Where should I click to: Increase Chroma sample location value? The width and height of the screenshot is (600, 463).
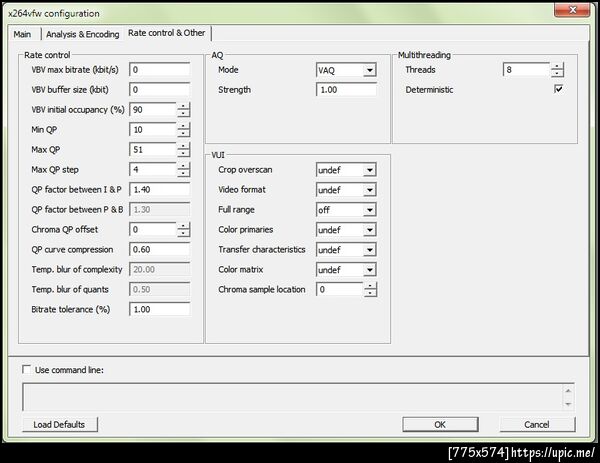tap(370, 286)
